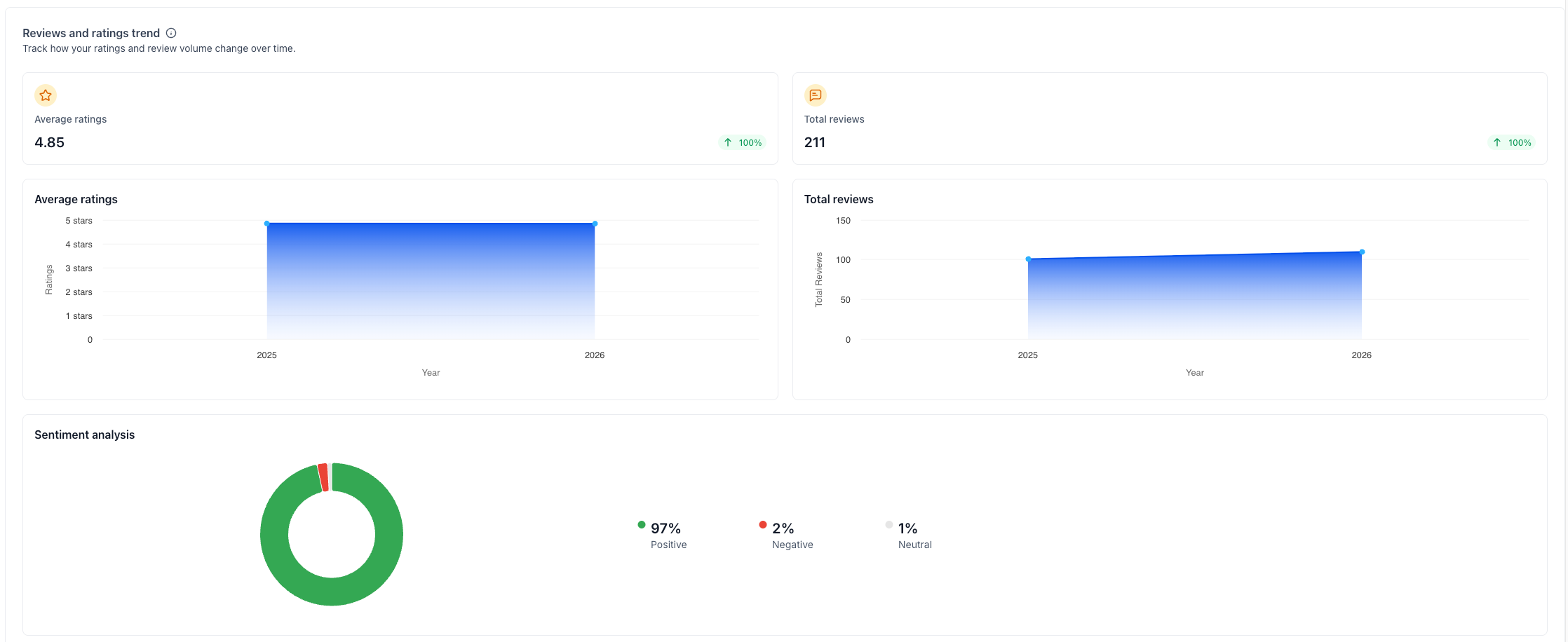Select the 2025 data point on Total reviews chart
This screenshot has height=642, width=1568.
click(1029, 259)
